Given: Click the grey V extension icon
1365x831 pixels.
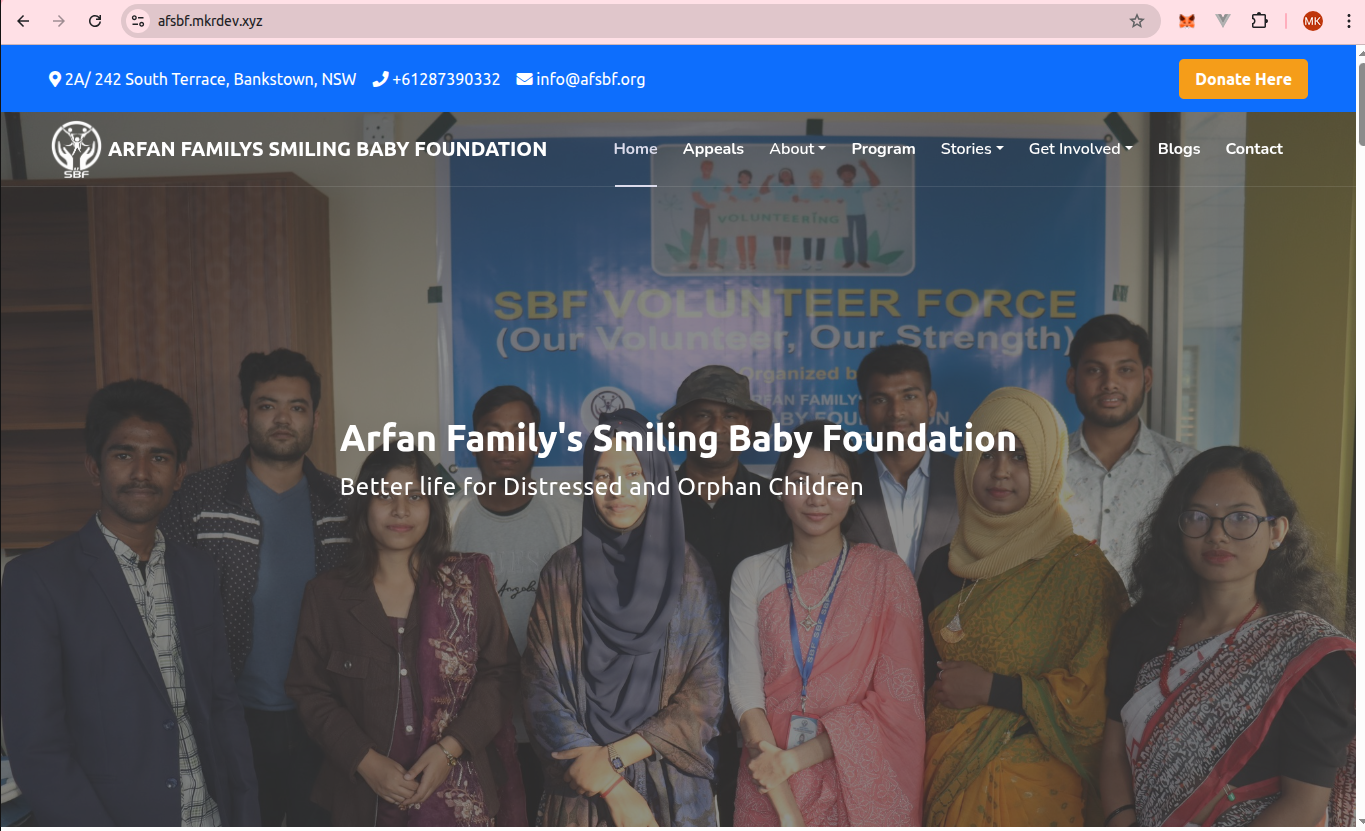Looking at the screenshot, I should pos(1223,21).
